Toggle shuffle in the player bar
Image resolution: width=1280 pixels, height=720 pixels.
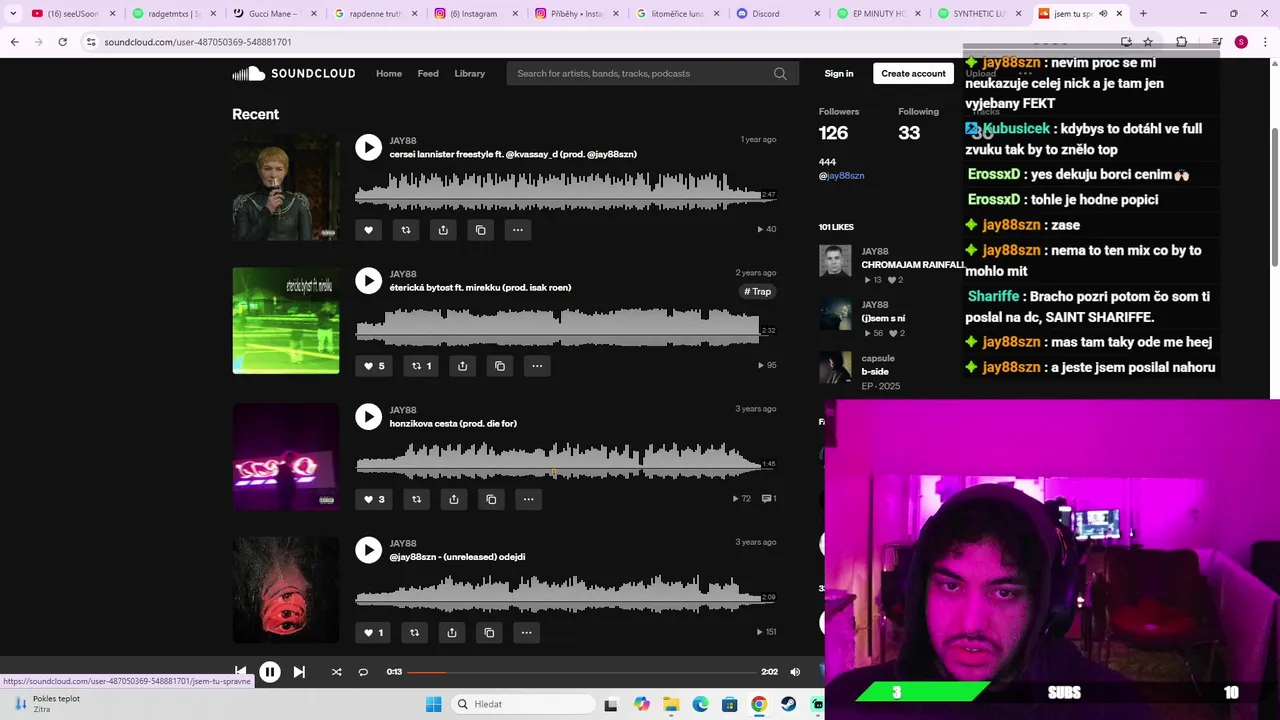pos(337,672)
